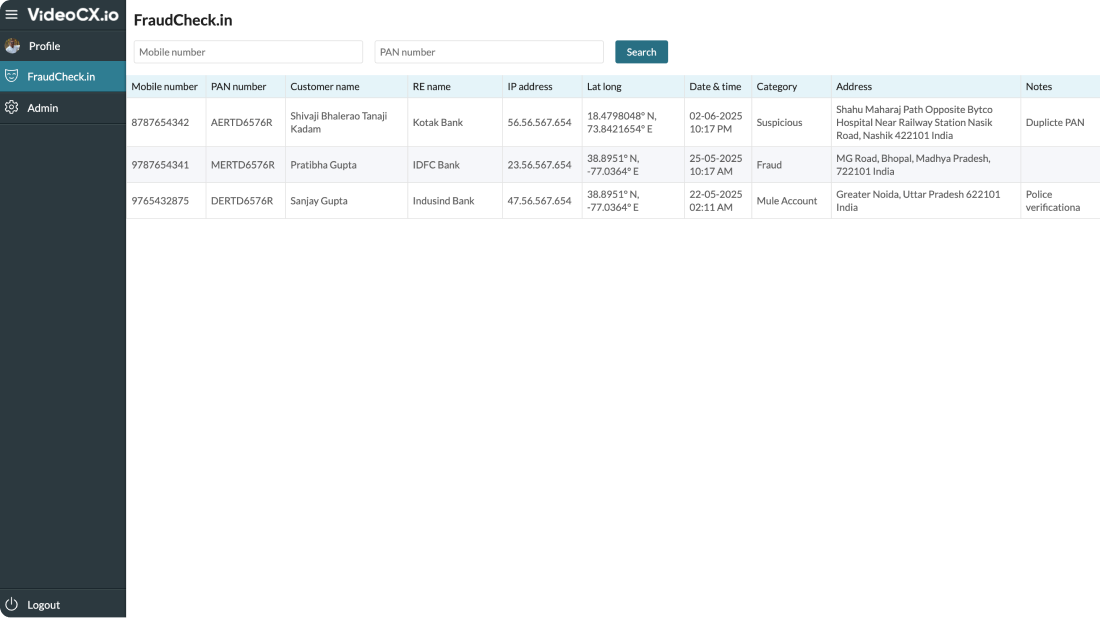Screen dimensions: 1100x618
Task: Click date 25-05-2025 10:17 AM
Action: tap(716, 165)
